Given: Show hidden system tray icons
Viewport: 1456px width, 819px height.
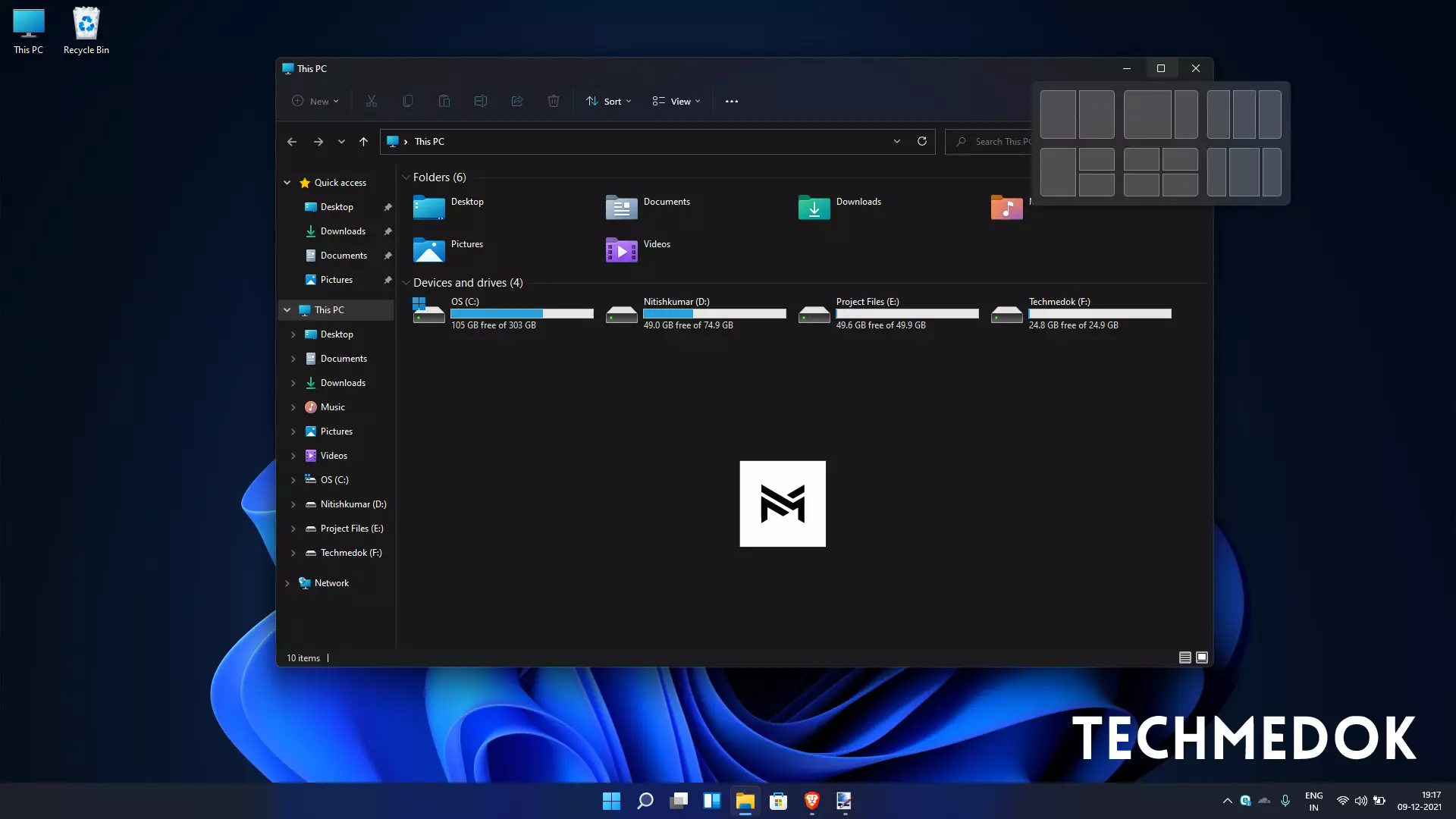Looking at the screenshot, I should pos(1227,801).
